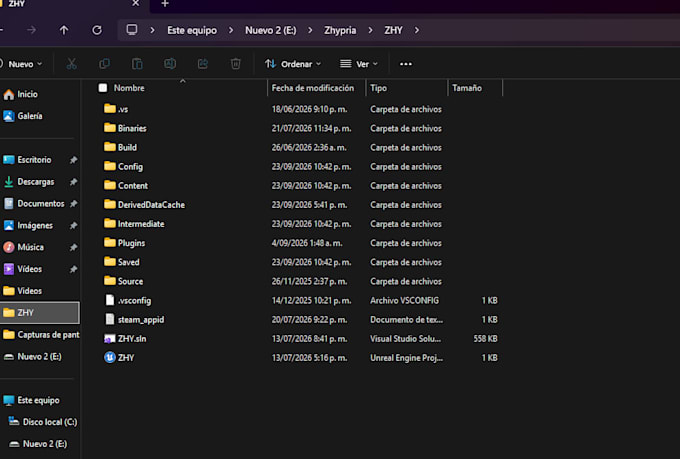The width and height of the screenshot is (680, 459).
Task: Navigate forward with the arrow button
Action: coord(31,30)
